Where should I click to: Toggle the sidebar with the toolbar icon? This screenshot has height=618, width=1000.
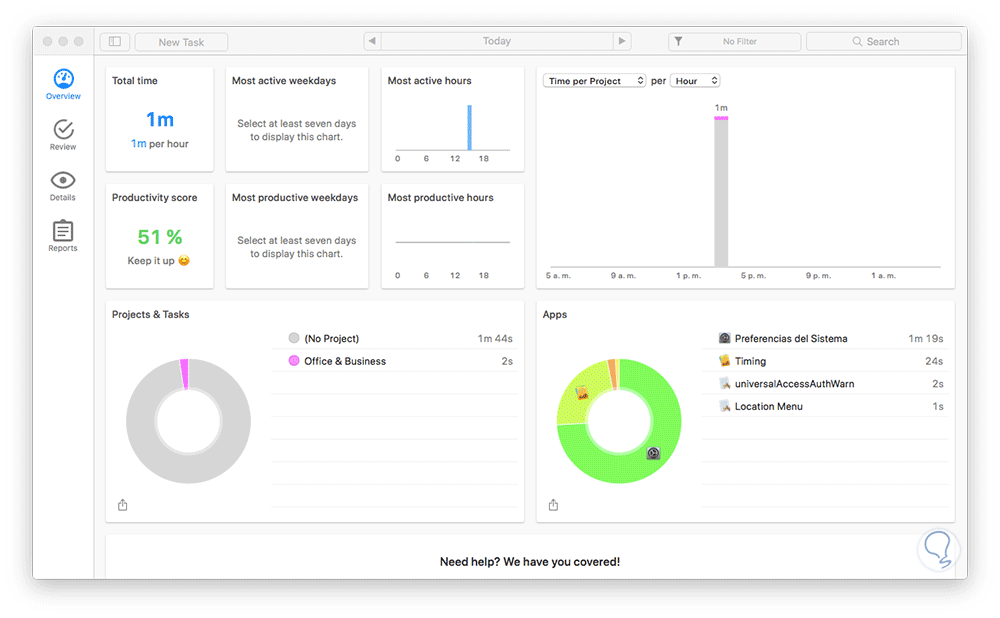coord(115,41)
